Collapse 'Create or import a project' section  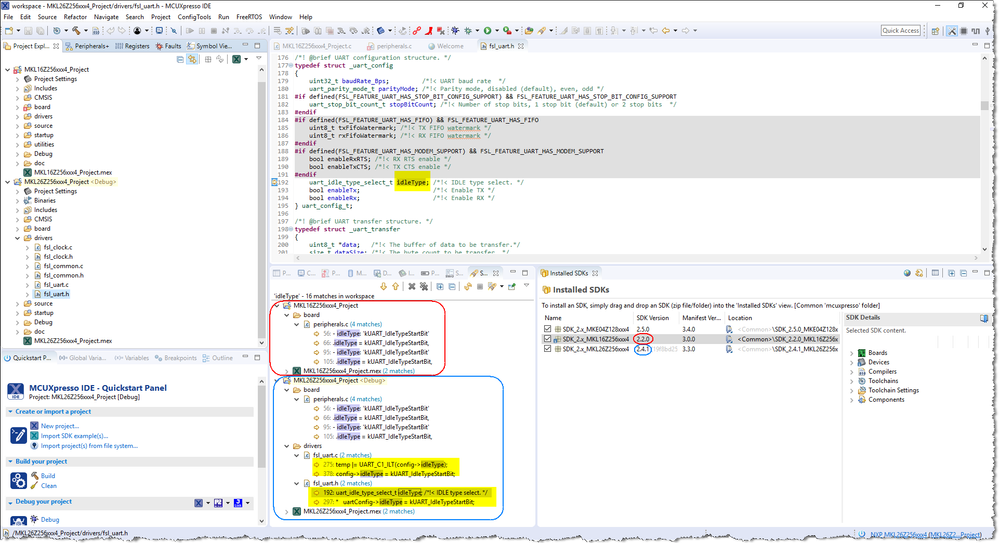tap(10, 412)
